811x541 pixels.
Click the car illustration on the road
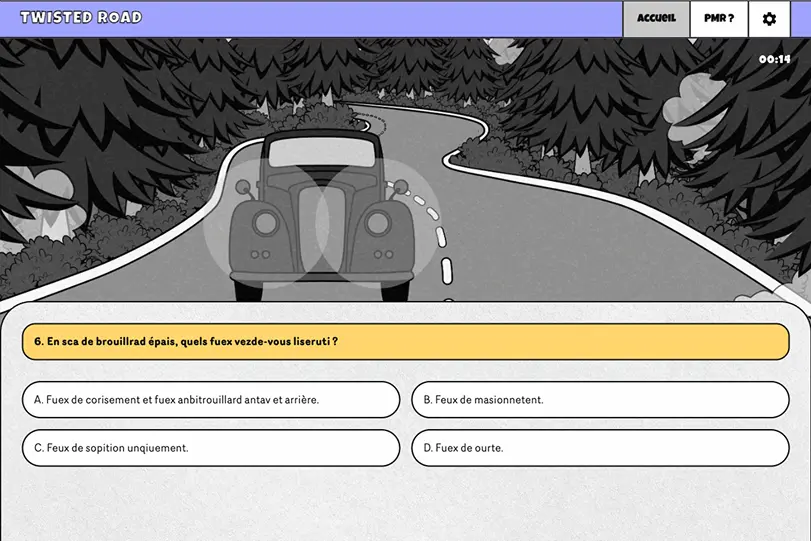coord(321,215)
